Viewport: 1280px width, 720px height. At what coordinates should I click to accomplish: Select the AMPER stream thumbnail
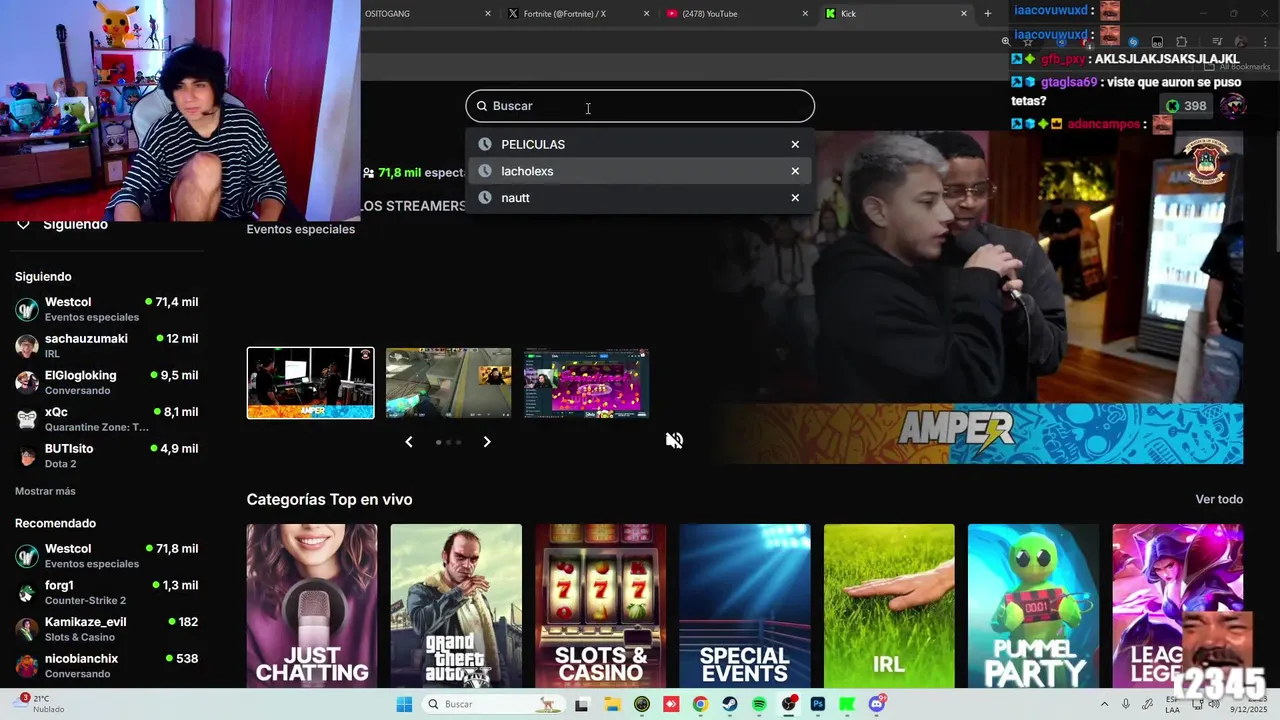pyautogui.click(x=310, y=383)
